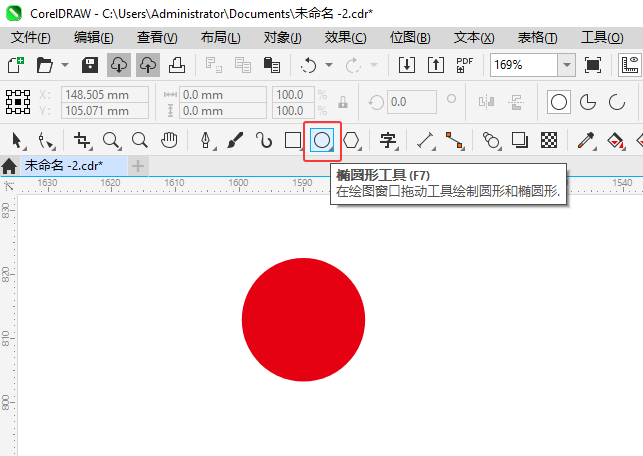Select the Transparency checkerboard tool
Image resolution: width=643 pixels, height=456 pixels.
click(549, 140)
